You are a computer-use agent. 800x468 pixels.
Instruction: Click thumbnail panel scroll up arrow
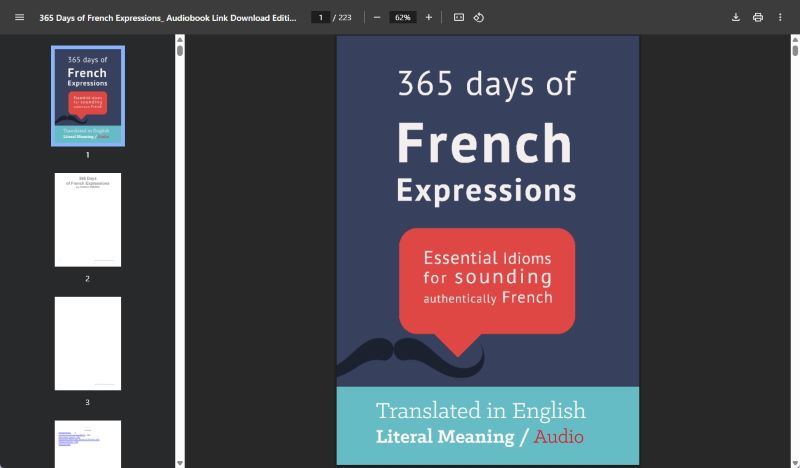click(180, 39)
